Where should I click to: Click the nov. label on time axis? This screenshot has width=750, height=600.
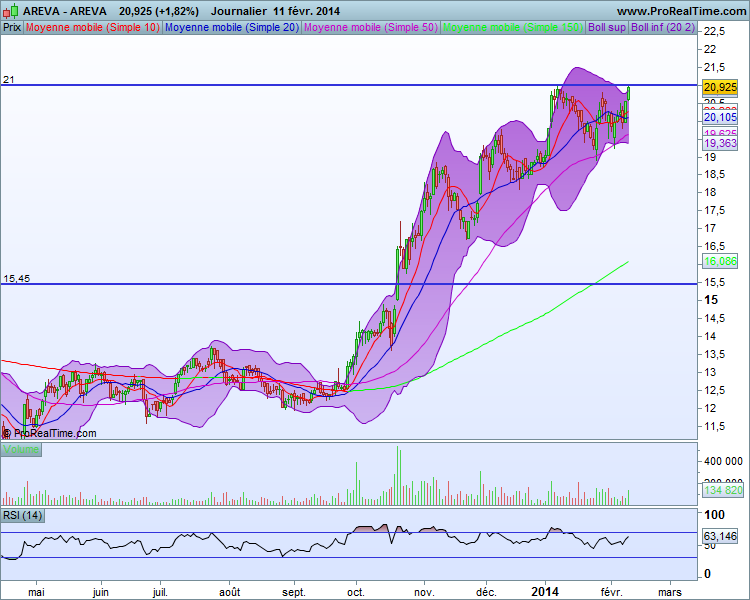(424, 592)
